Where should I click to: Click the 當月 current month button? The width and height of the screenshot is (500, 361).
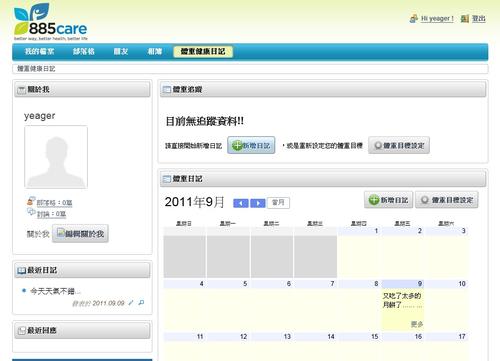click(x=278, y=203)
